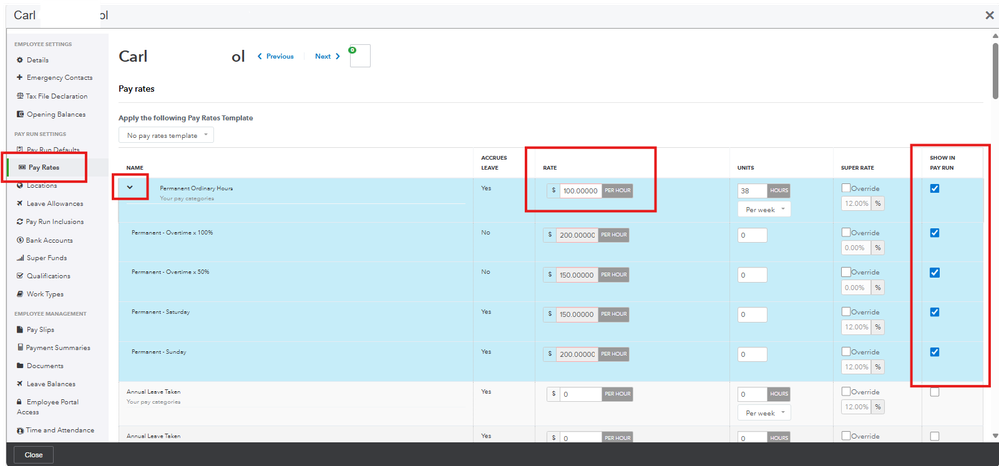Click the Details gear icon
Screen dimensions: 999x466
coord(20,60)
